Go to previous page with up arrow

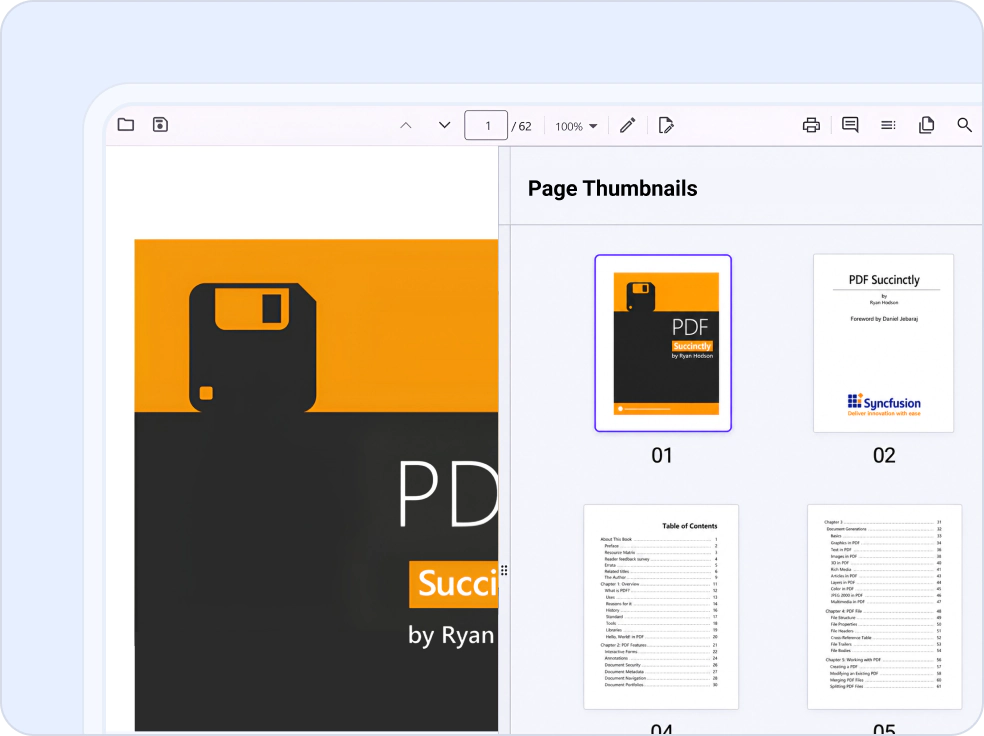[406, 125]
